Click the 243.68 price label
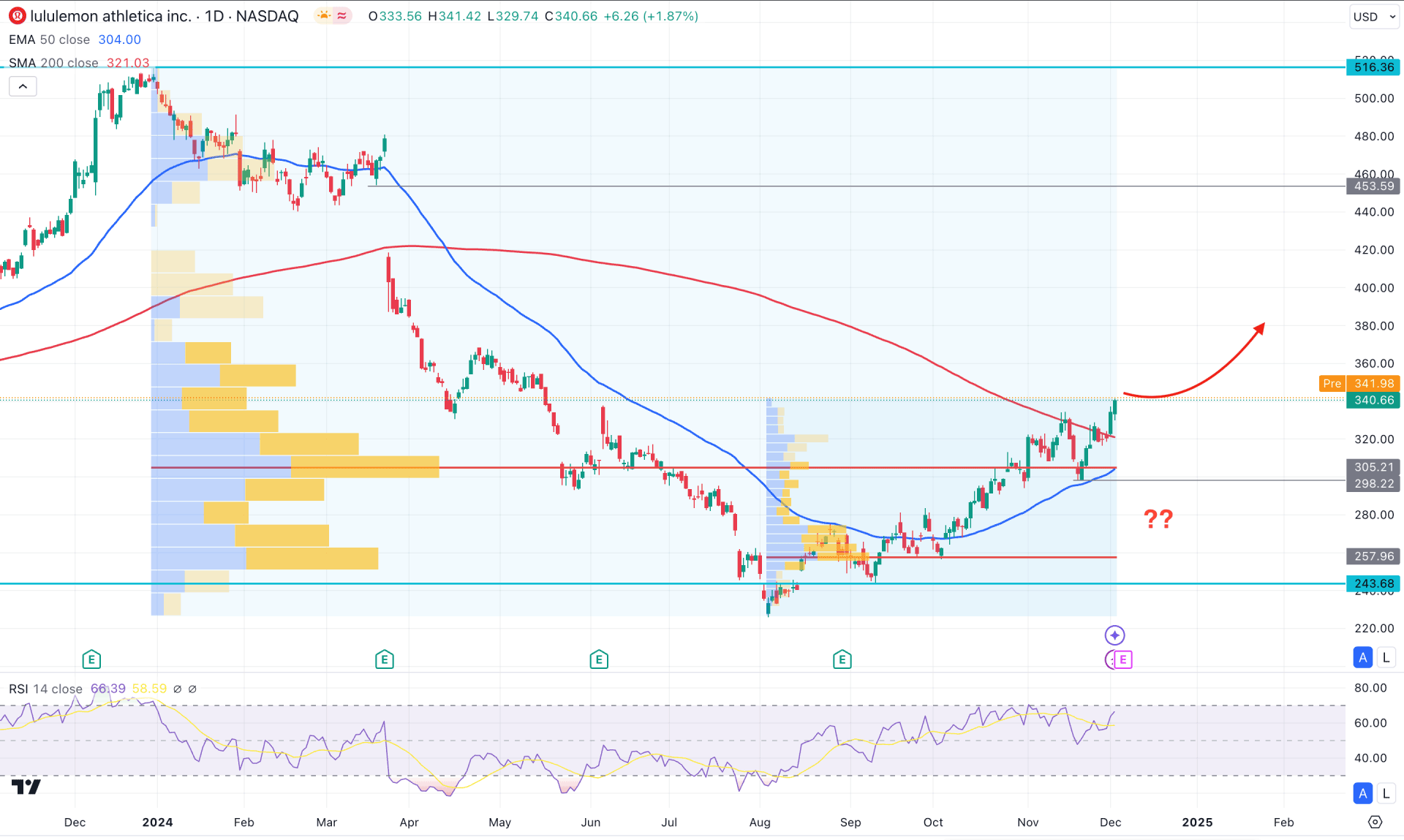 [1373, 583]
